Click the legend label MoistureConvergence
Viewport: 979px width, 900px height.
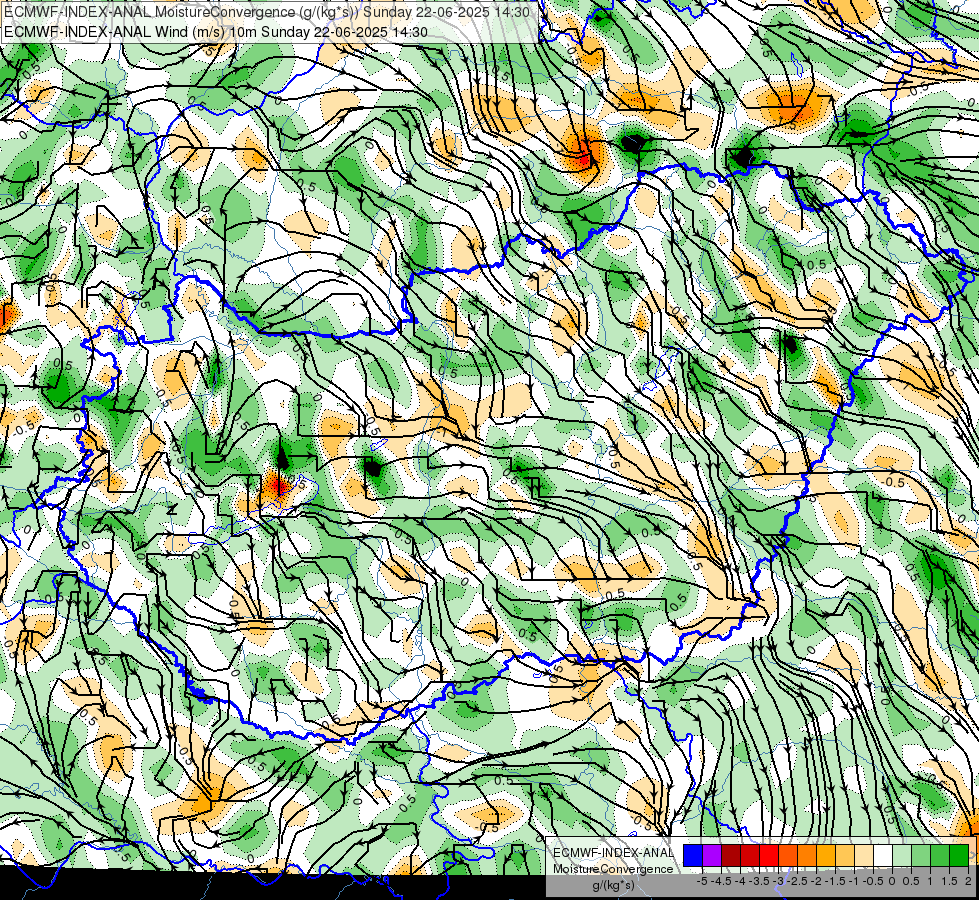[x=613, y=869]
